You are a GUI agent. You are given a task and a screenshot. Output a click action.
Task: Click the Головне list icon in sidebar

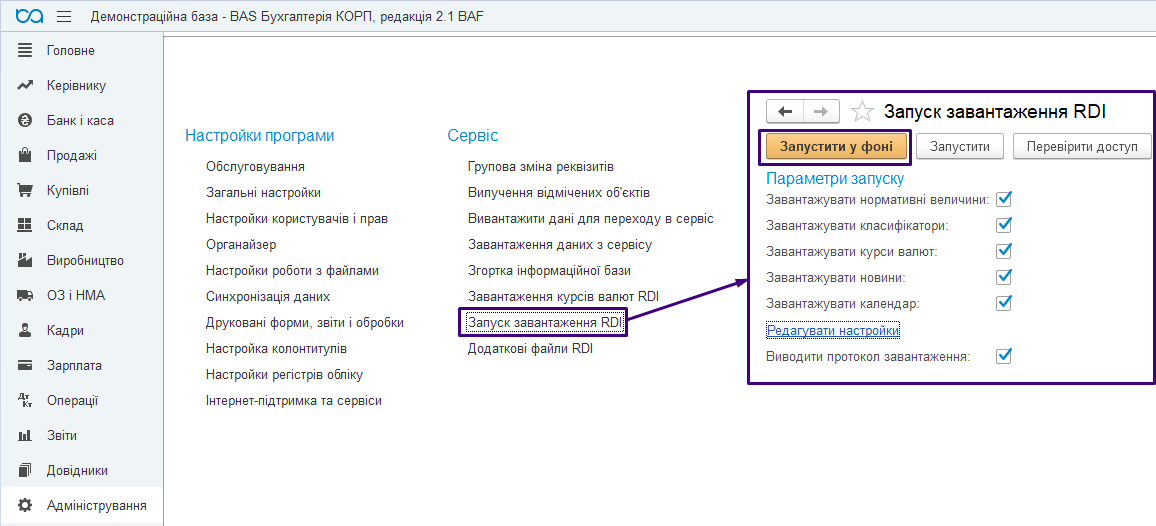click(25, 51)
